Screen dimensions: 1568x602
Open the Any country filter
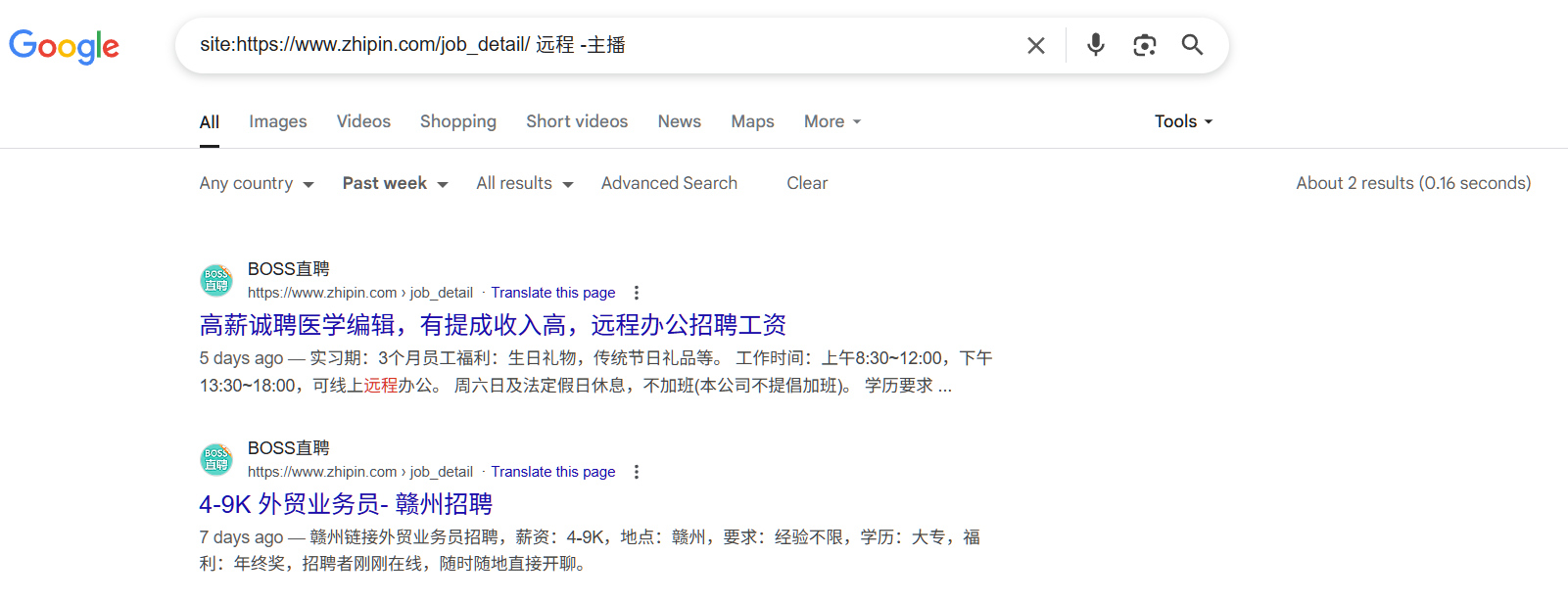click(257, 183)
